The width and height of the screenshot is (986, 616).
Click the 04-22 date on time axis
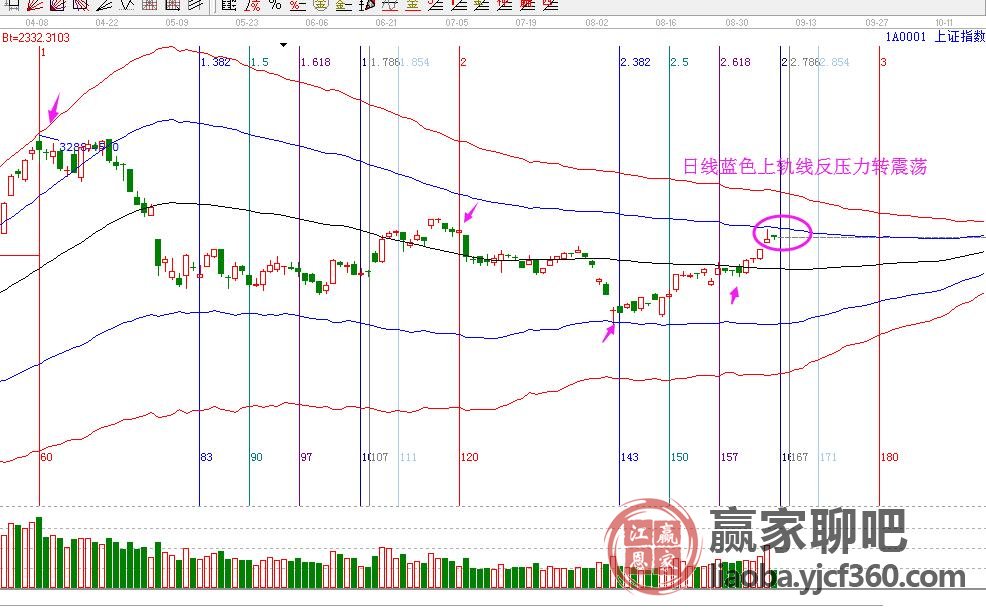click(x=107, y=23)
